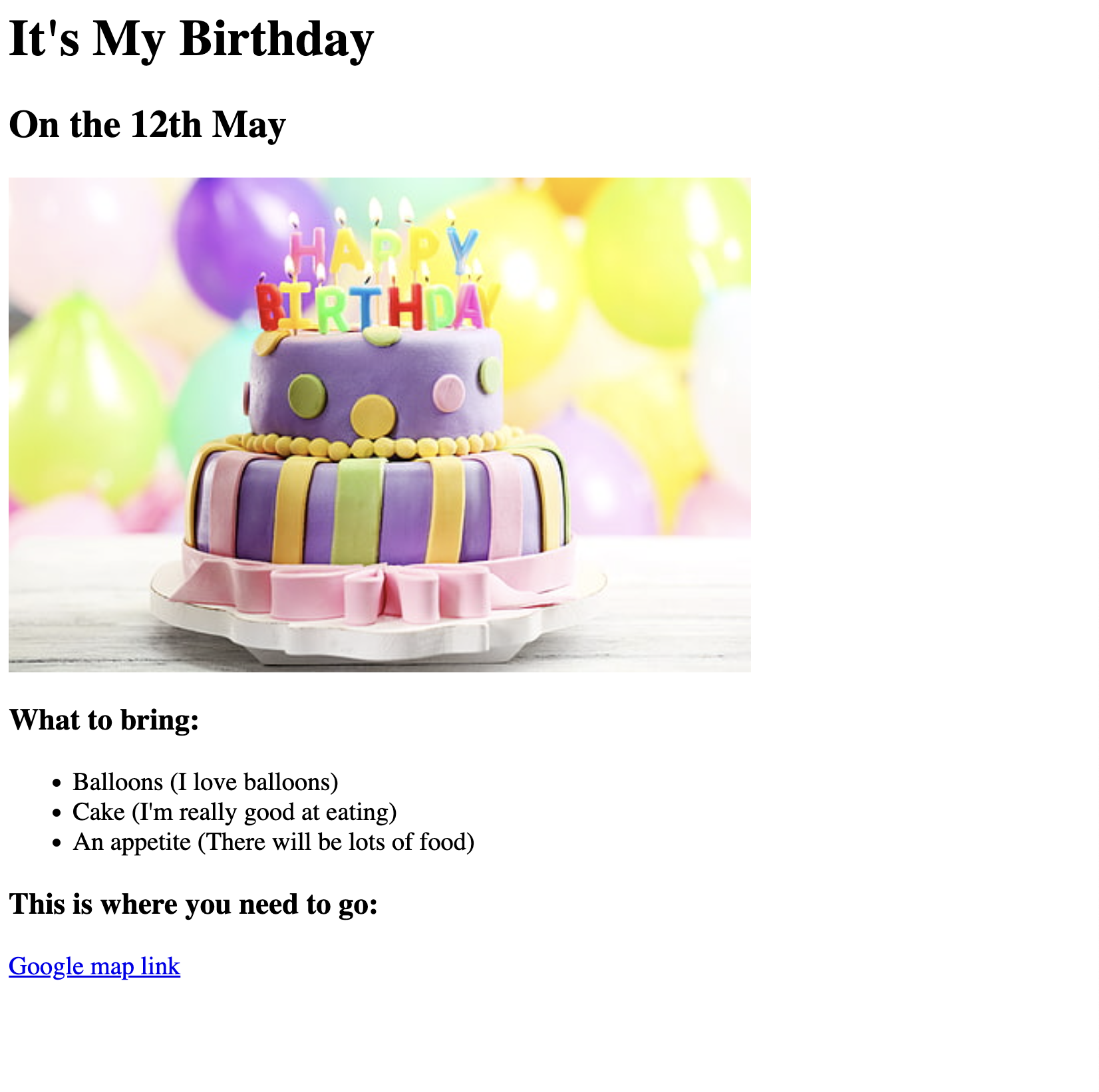Select the "Balloons (I love balloons)" list item

[205, 782]
